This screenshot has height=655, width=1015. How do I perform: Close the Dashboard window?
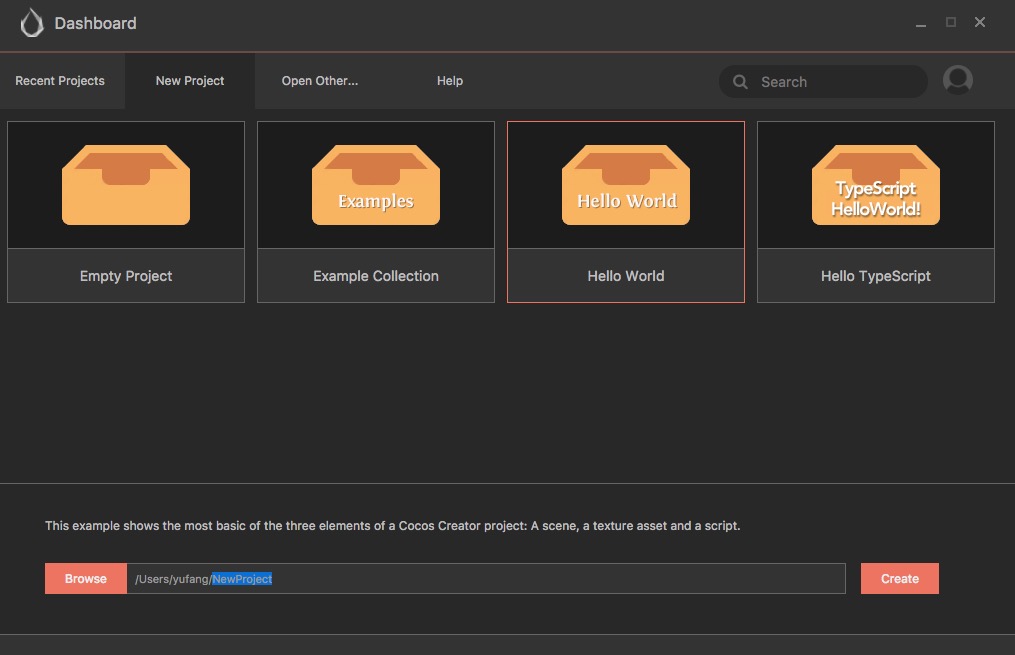979,22
